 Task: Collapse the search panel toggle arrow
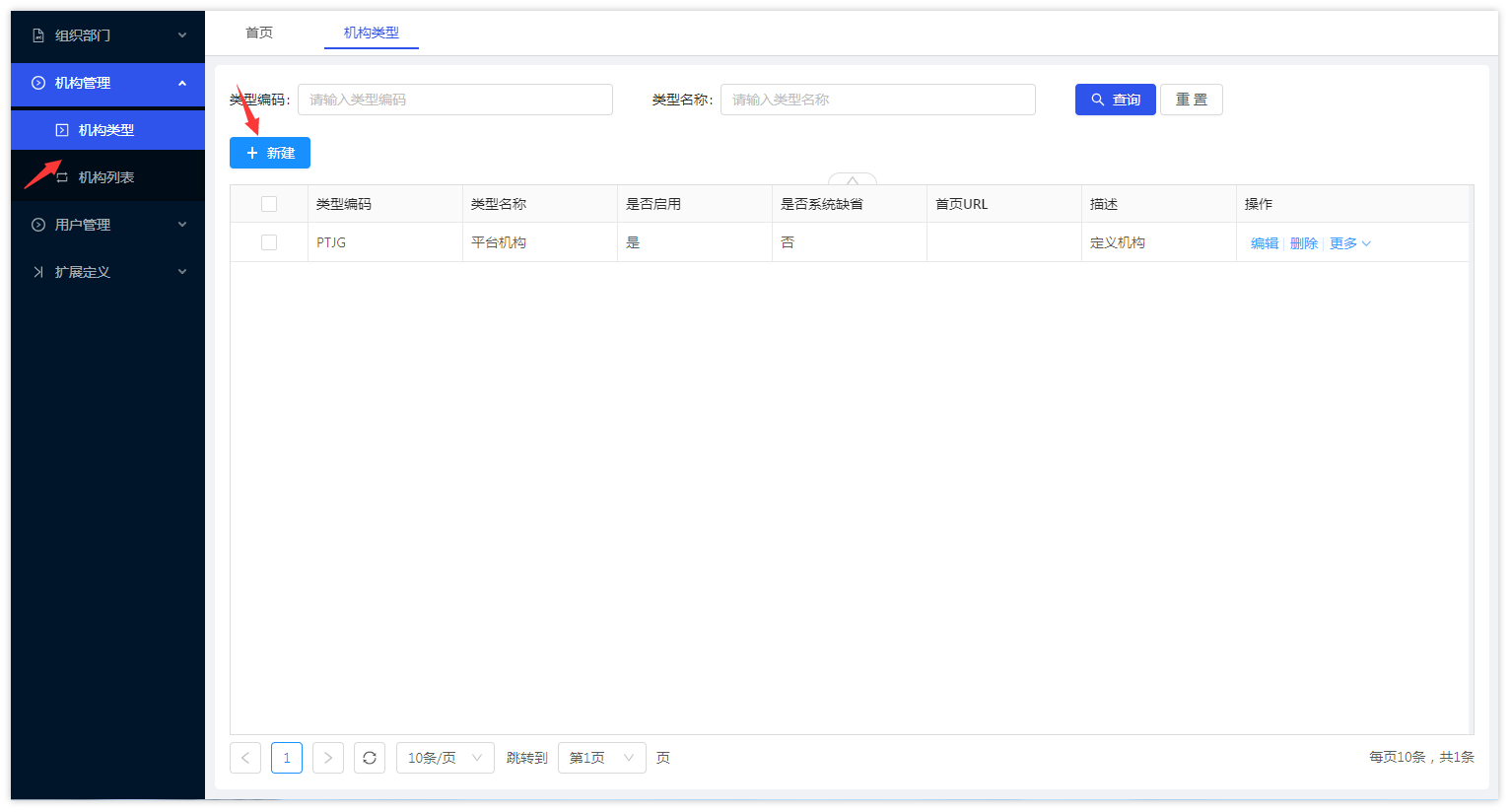tap(853, 179)
